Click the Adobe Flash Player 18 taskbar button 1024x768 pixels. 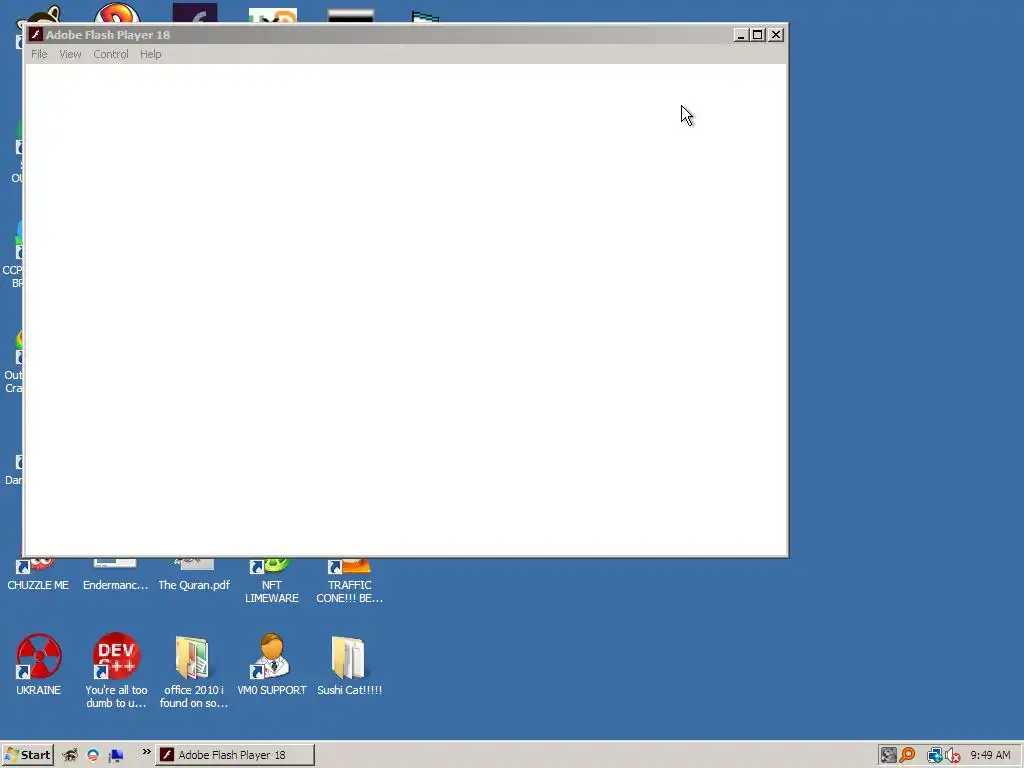point(235,755)
